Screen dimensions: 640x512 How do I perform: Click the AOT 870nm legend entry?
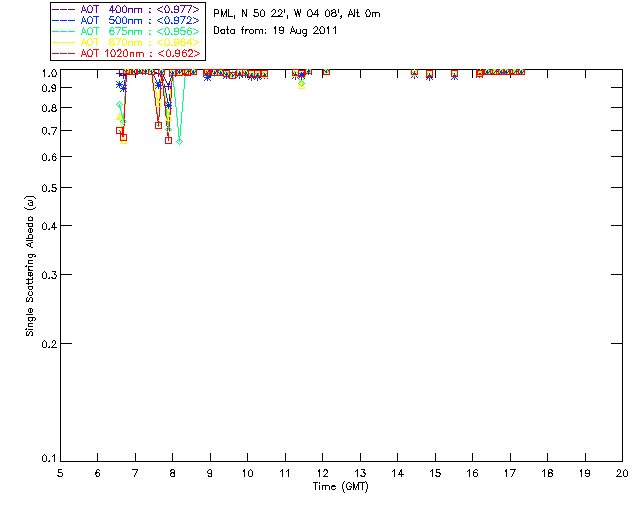(127, 42)
